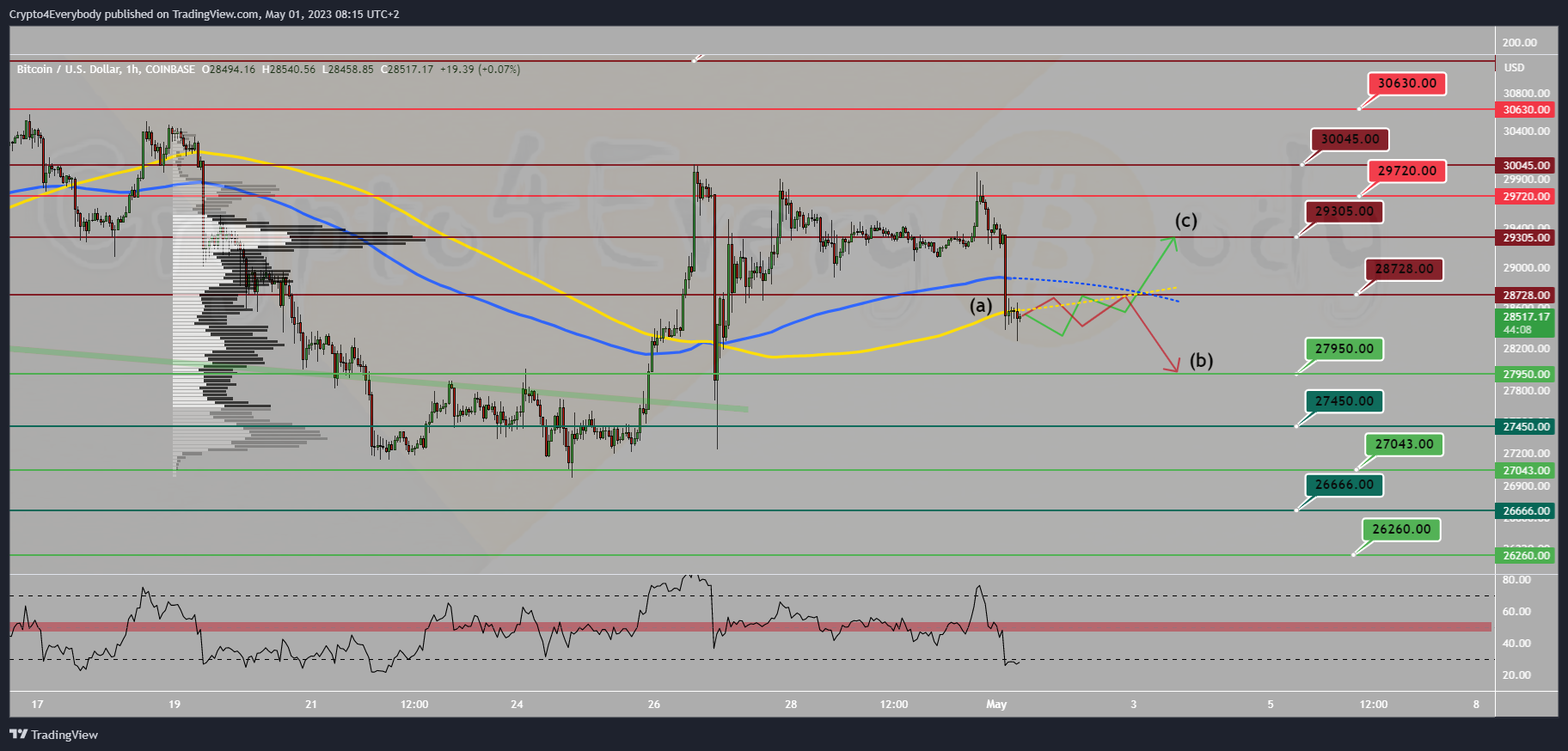Click the 27200.00 price axis tick
The image size is (1568, 751).
(x=1526, y=454)
